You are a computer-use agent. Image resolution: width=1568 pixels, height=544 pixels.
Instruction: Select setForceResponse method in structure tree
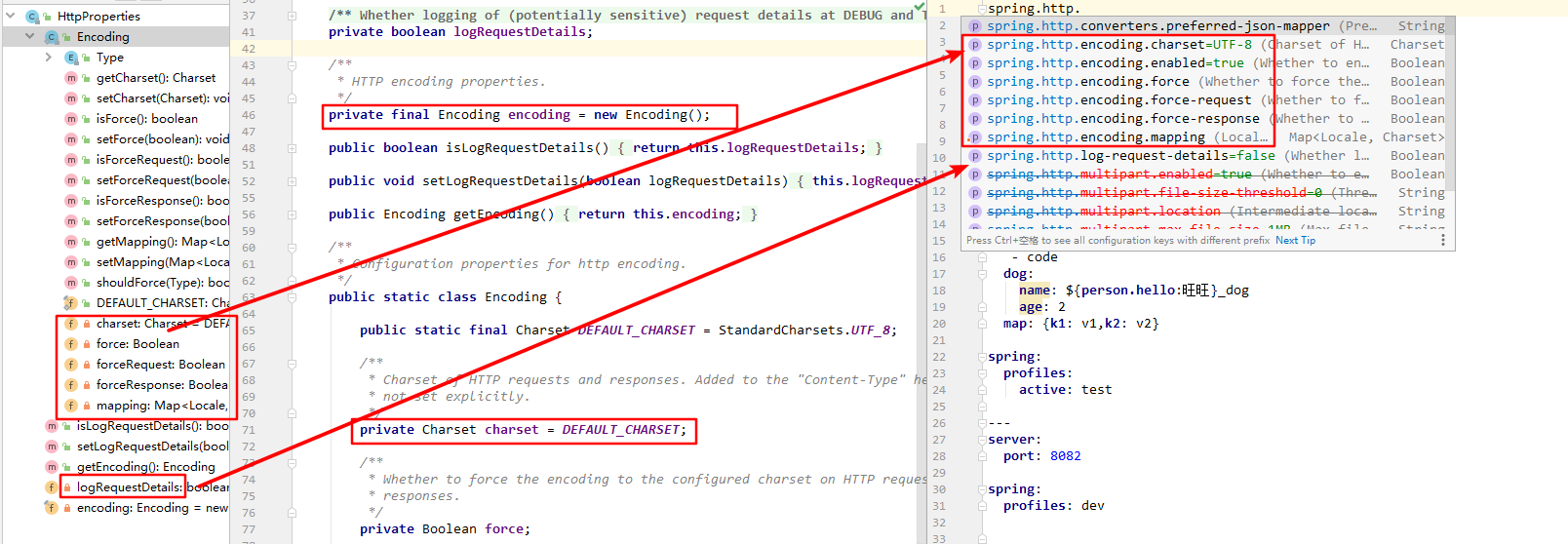pos(162,221)
